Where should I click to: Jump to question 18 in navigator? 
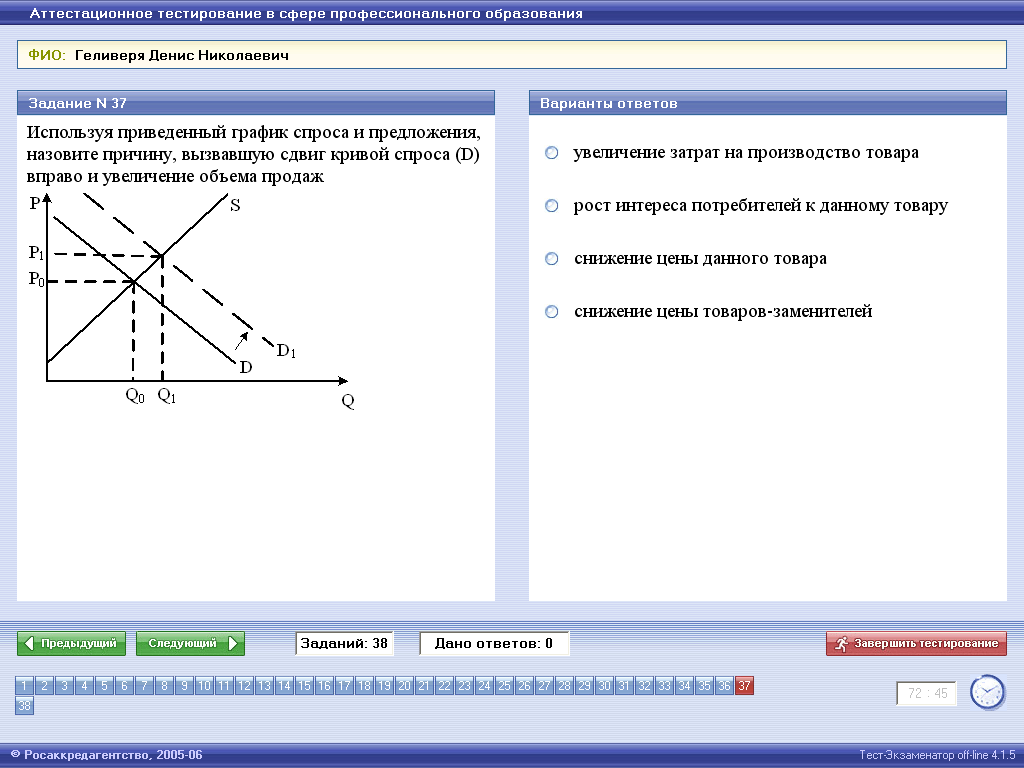[364, 686]
